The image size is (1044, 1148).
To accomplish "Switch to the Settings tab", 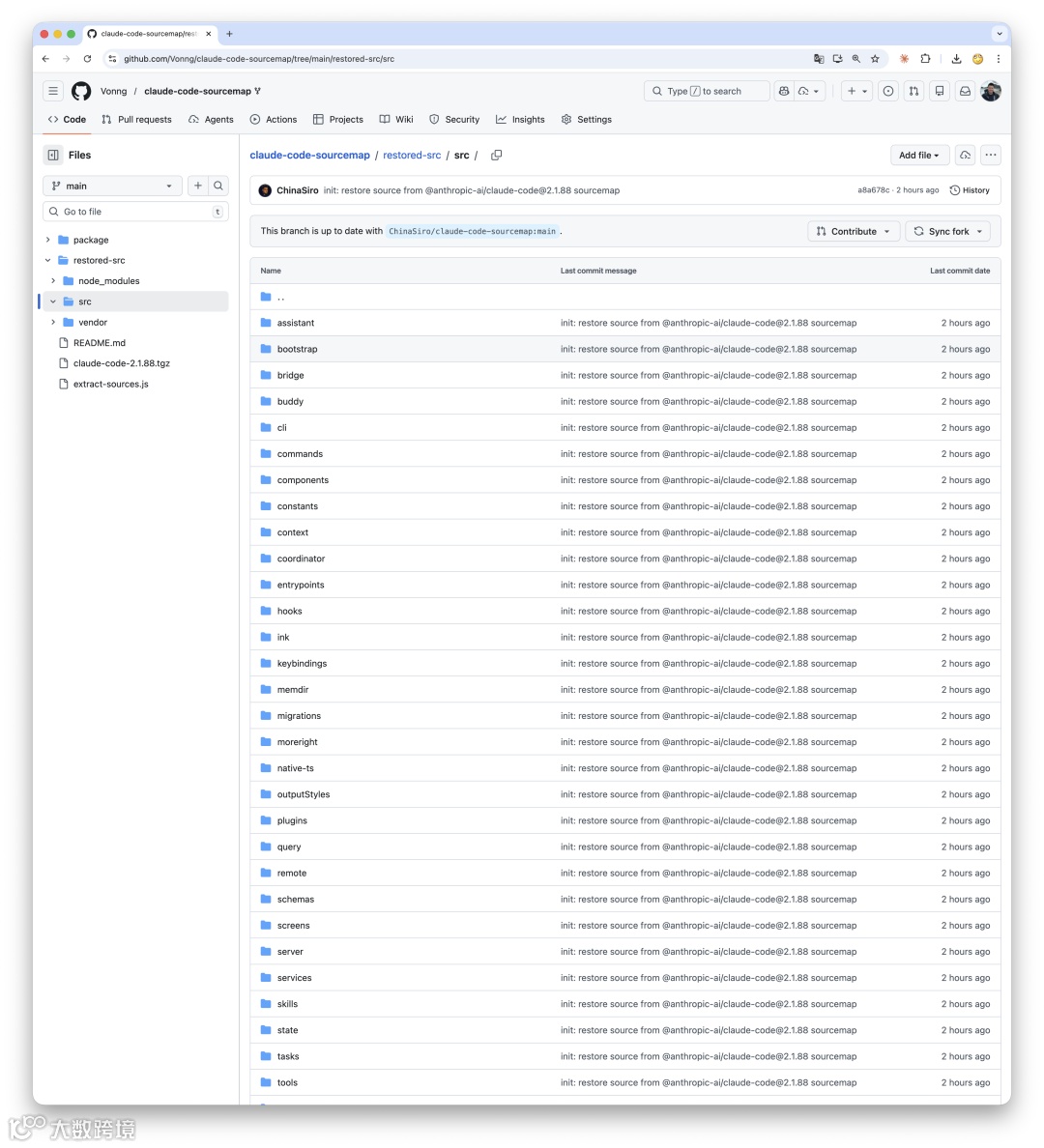I will coord(586,119).
